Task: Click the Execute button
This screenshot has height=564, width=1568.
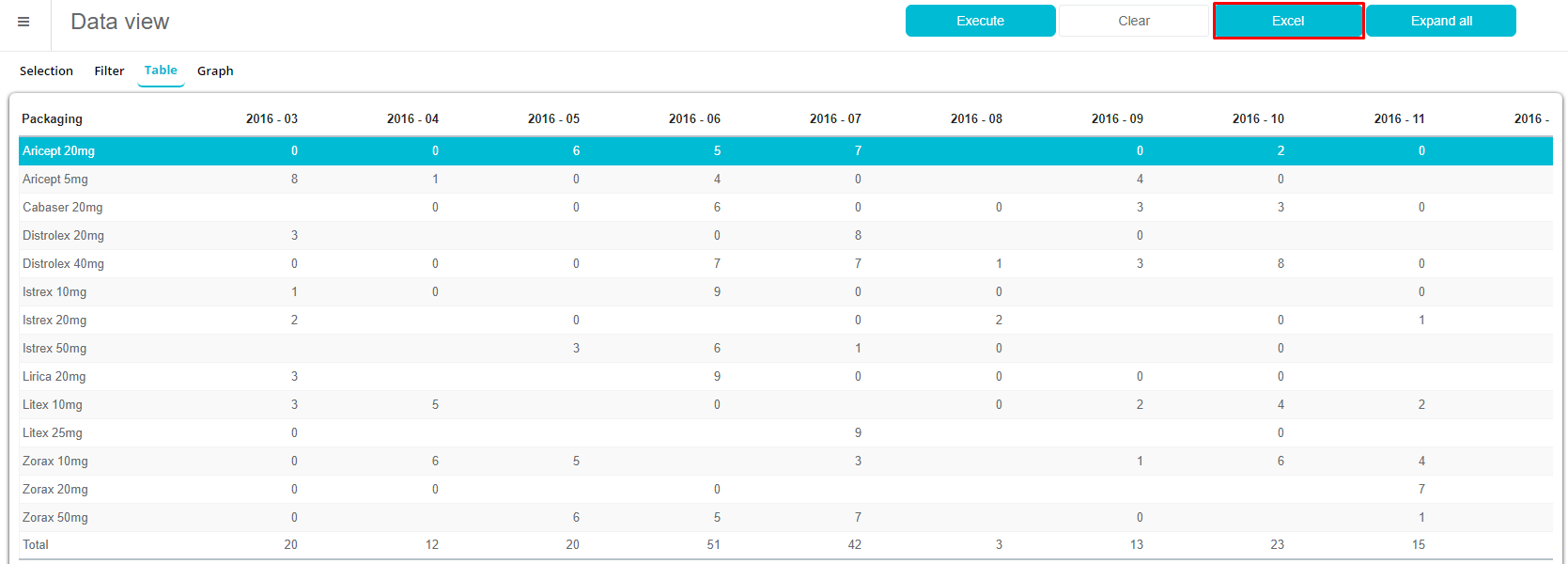Action: point(980,21)
